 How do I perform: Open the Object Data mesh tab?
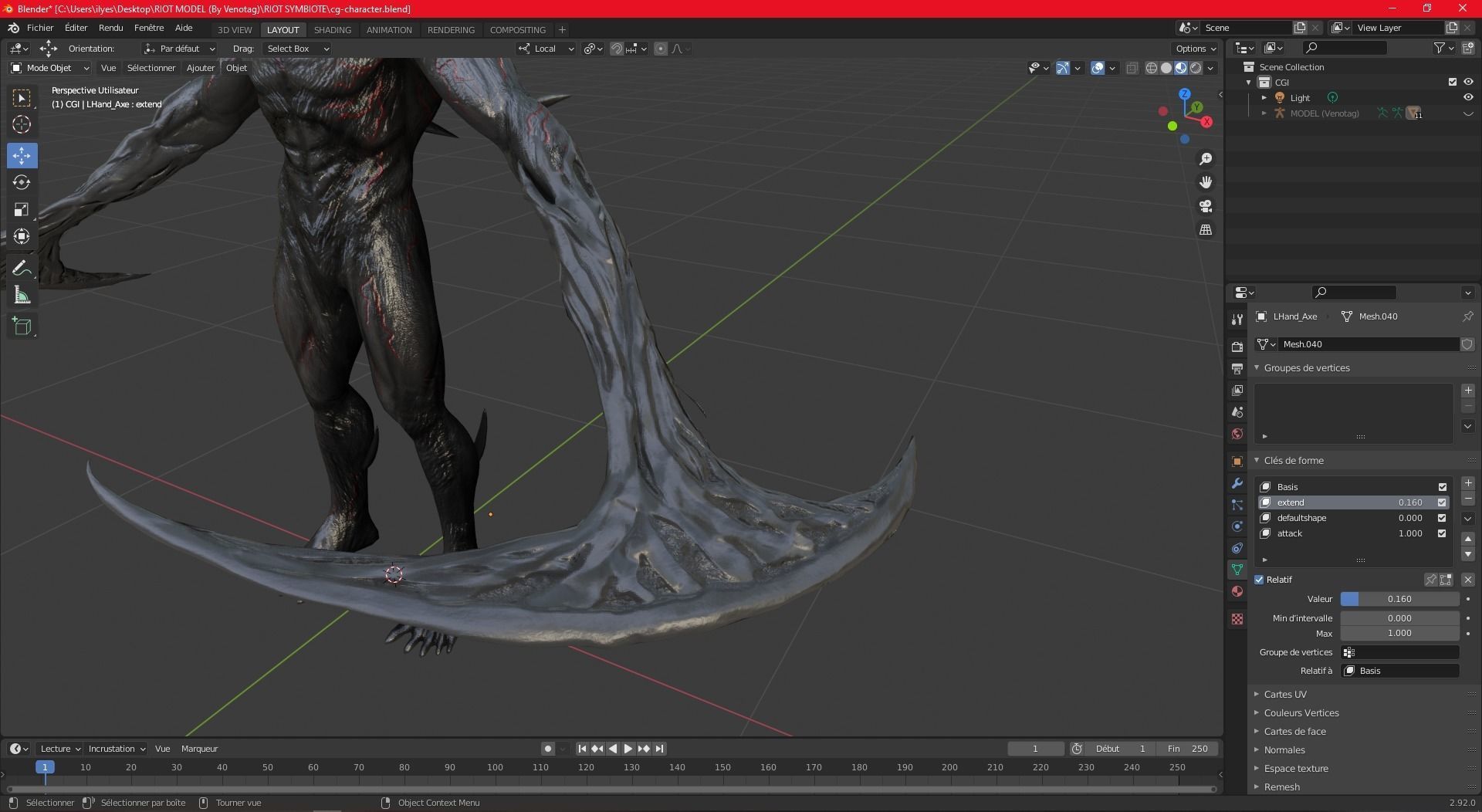pos(1237,570)
